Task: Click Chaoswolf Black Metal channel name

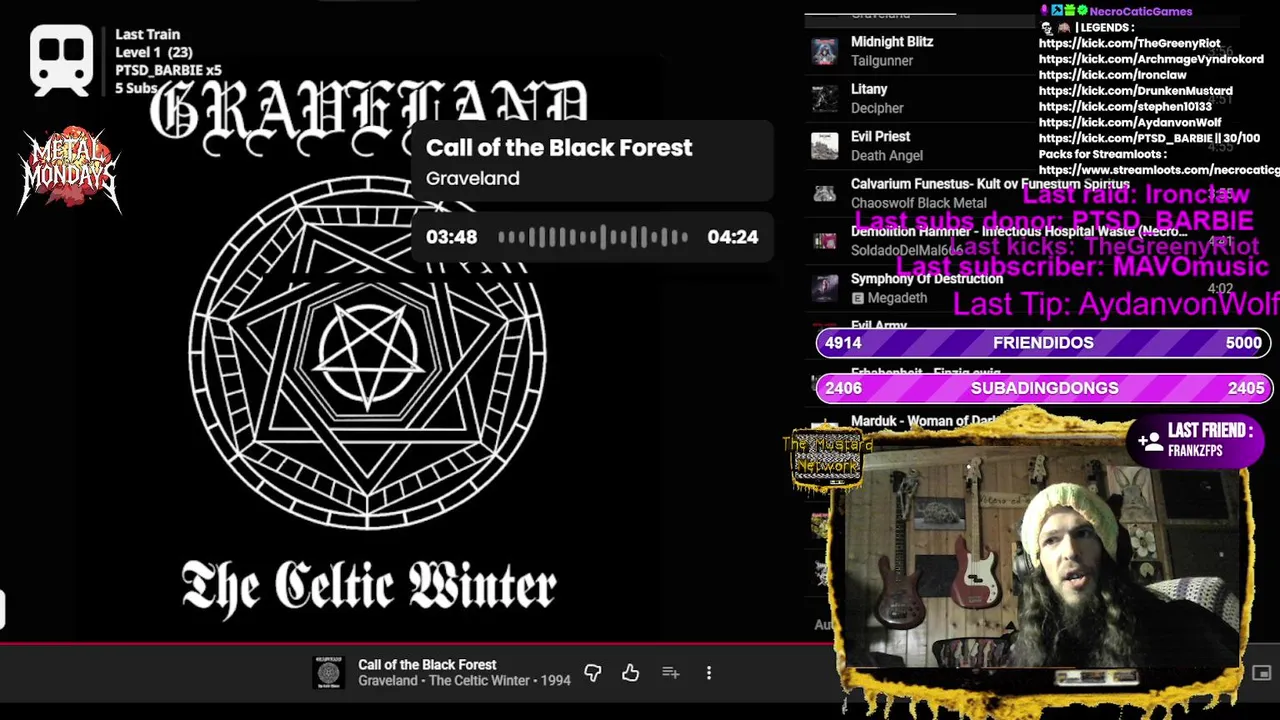Action: pyautogui.click(x=918, y=203)
